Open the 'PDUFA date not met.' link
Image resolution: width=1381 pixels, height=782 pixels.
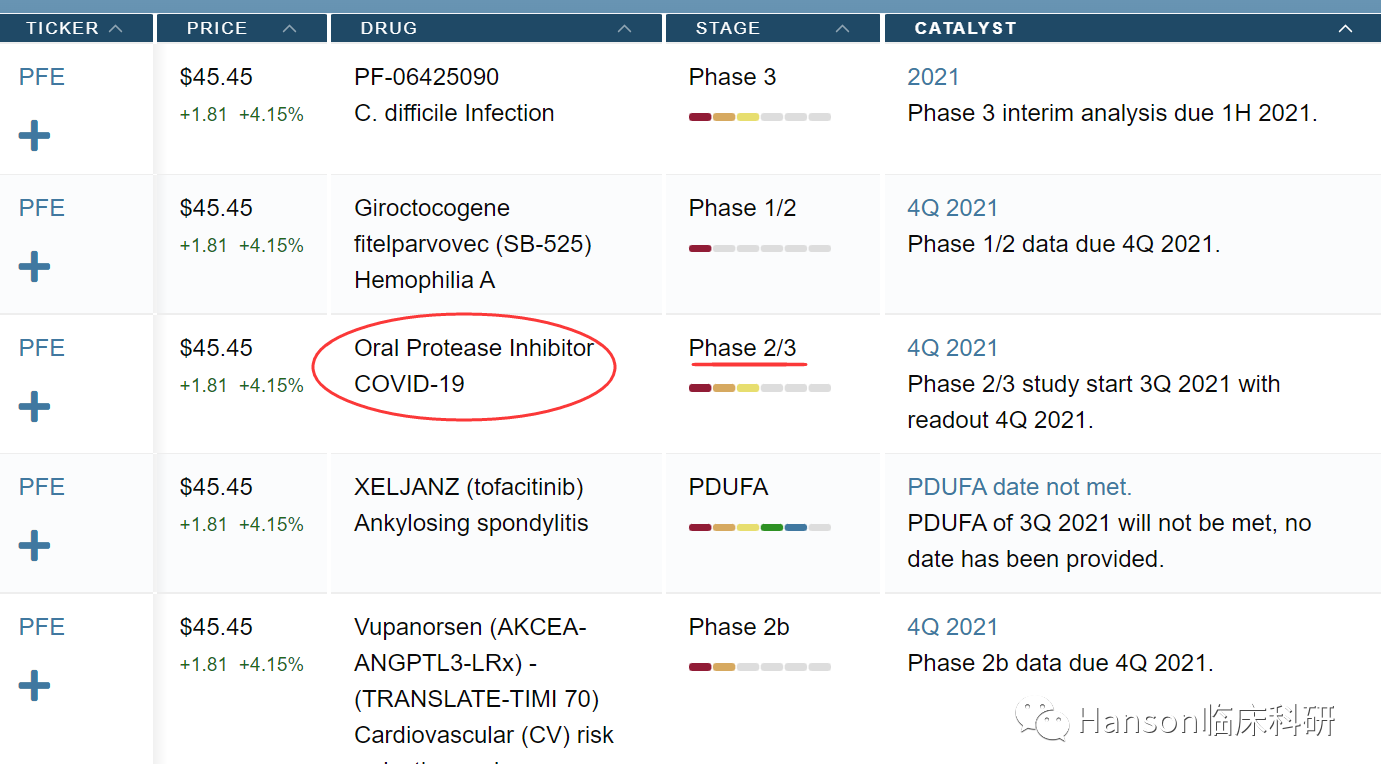(x=1019, y=487)
